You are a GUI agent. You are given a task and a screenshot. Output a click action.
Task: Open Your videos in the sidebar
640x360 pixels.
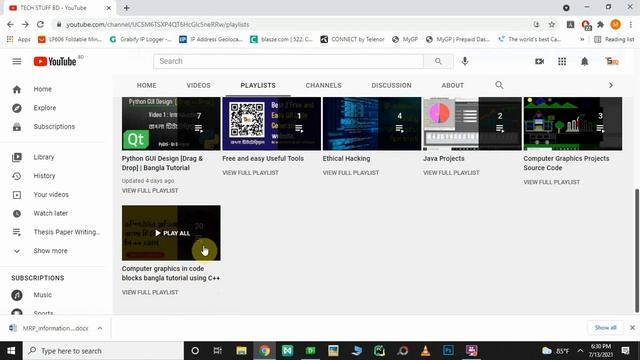(52, 195)
